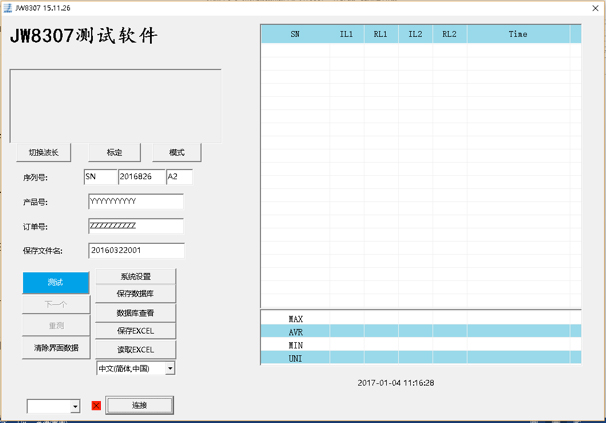
Task: Click the JW8307 app icon in title bar
Action: pyautogui.click(x=8, y=8)
